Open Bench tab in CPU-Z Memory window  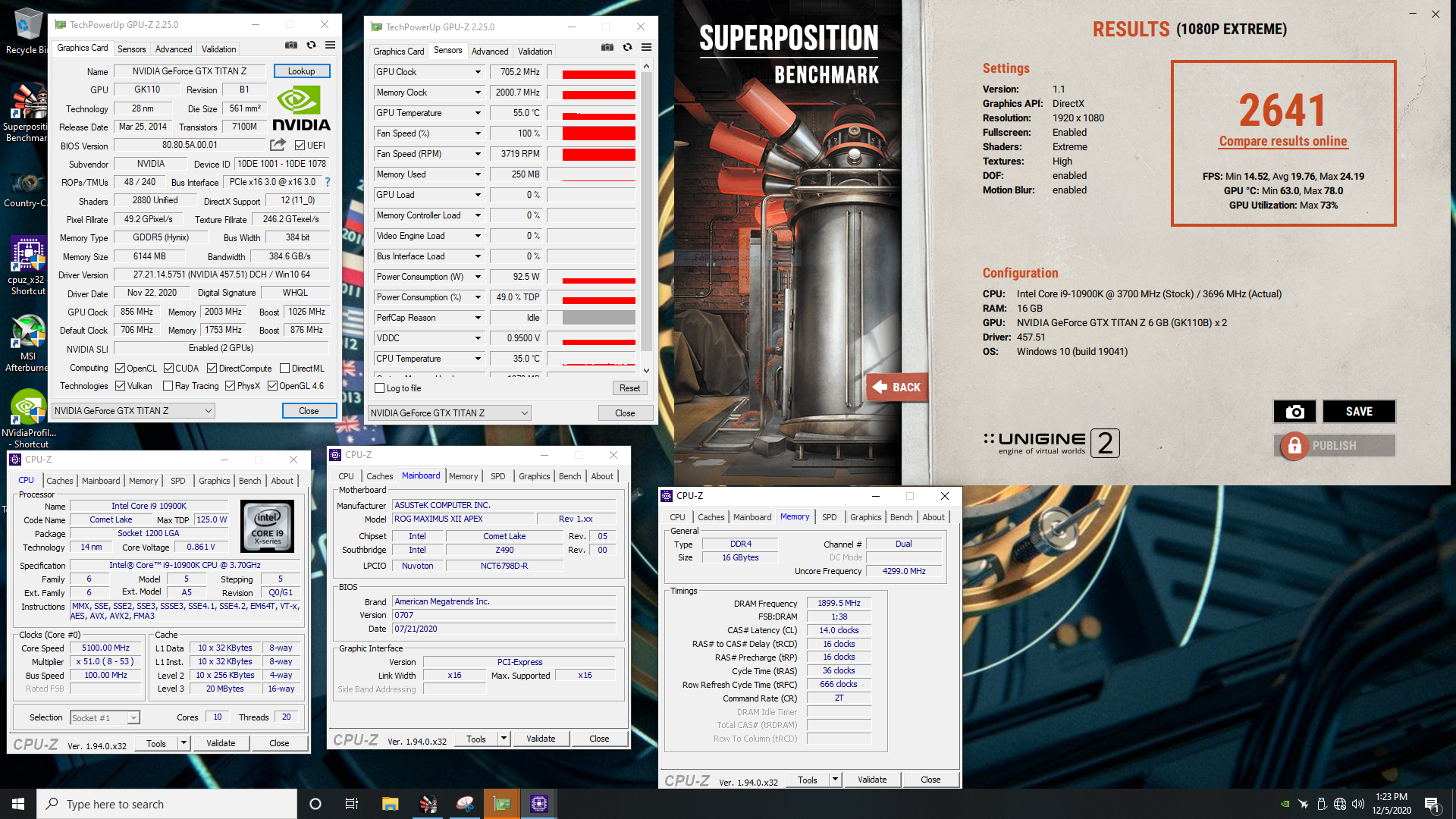pyautogui.click(x=901, y=517)
